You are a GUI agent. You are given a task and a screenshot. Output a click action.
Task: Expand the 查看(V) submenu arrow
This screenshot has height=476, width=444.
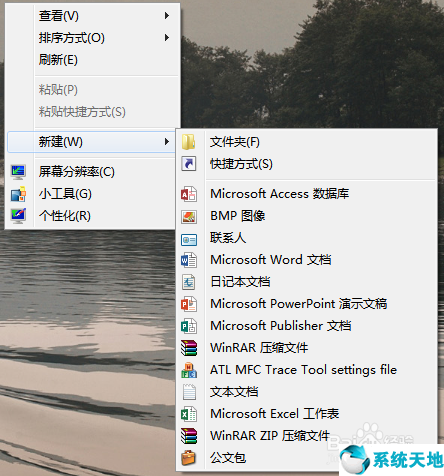pos(167,16)
